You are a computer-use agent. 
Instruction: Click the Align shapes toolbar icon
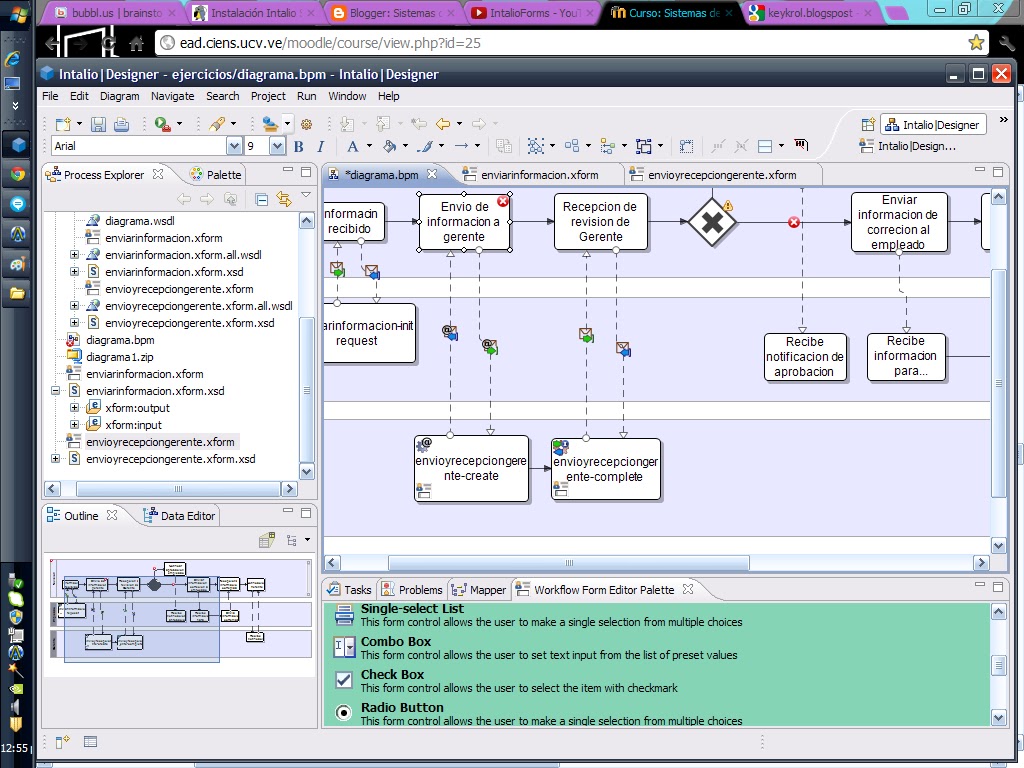607,146
